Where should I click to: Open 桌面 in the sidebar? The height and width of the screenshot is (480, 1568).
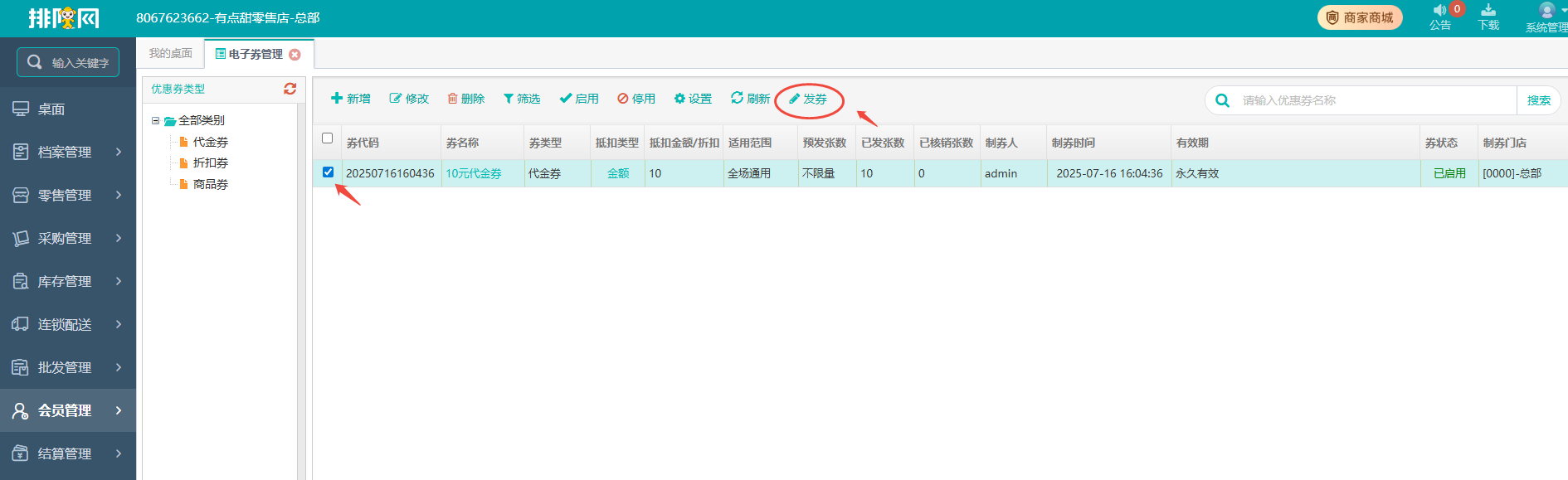tap(68, 109)
